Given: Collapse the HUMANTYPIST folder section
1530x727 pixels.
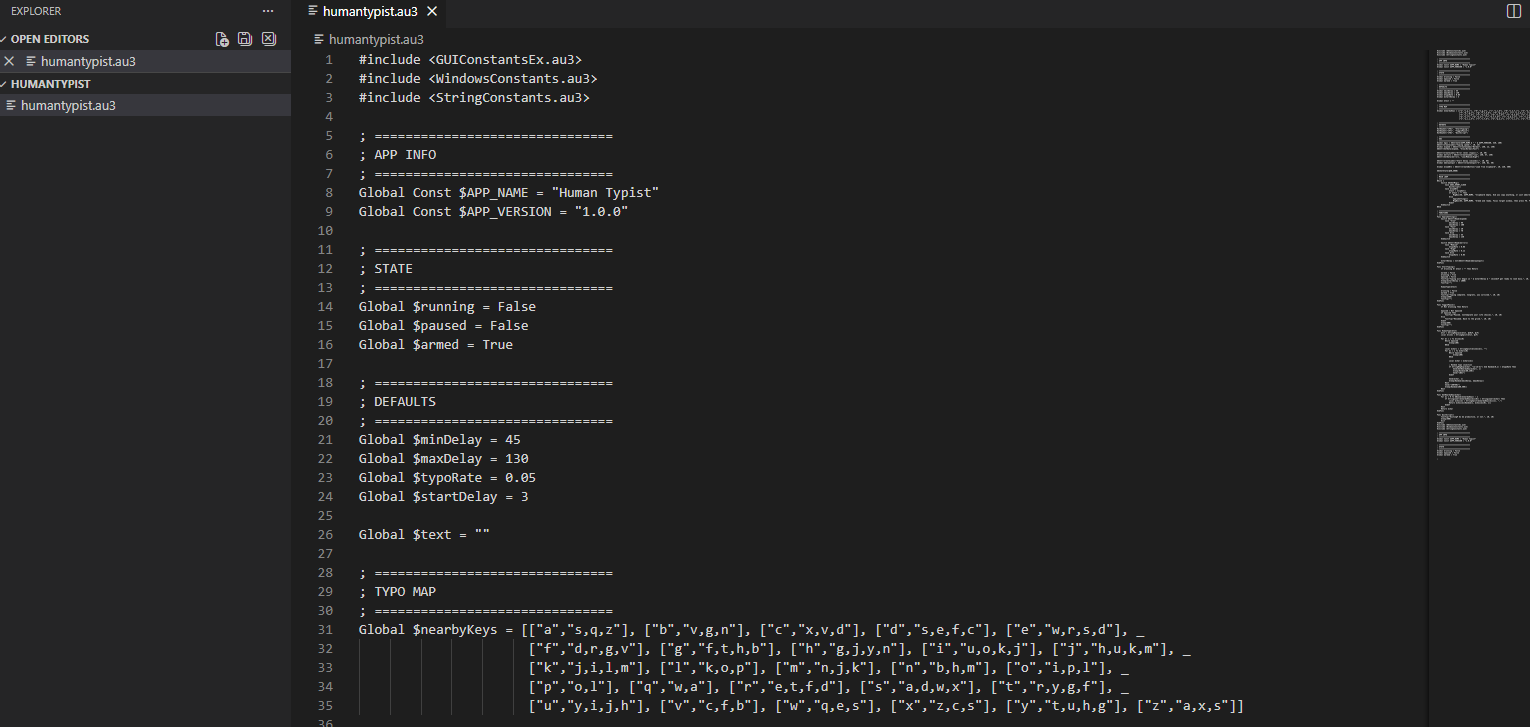Looking at the screenshot, I should (4, 84).
